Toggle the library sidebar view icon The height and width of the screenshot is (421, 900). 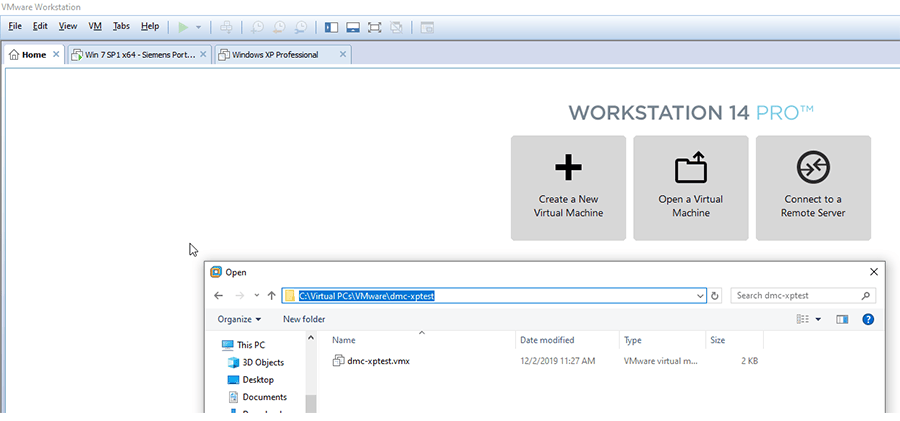[331, 27]
